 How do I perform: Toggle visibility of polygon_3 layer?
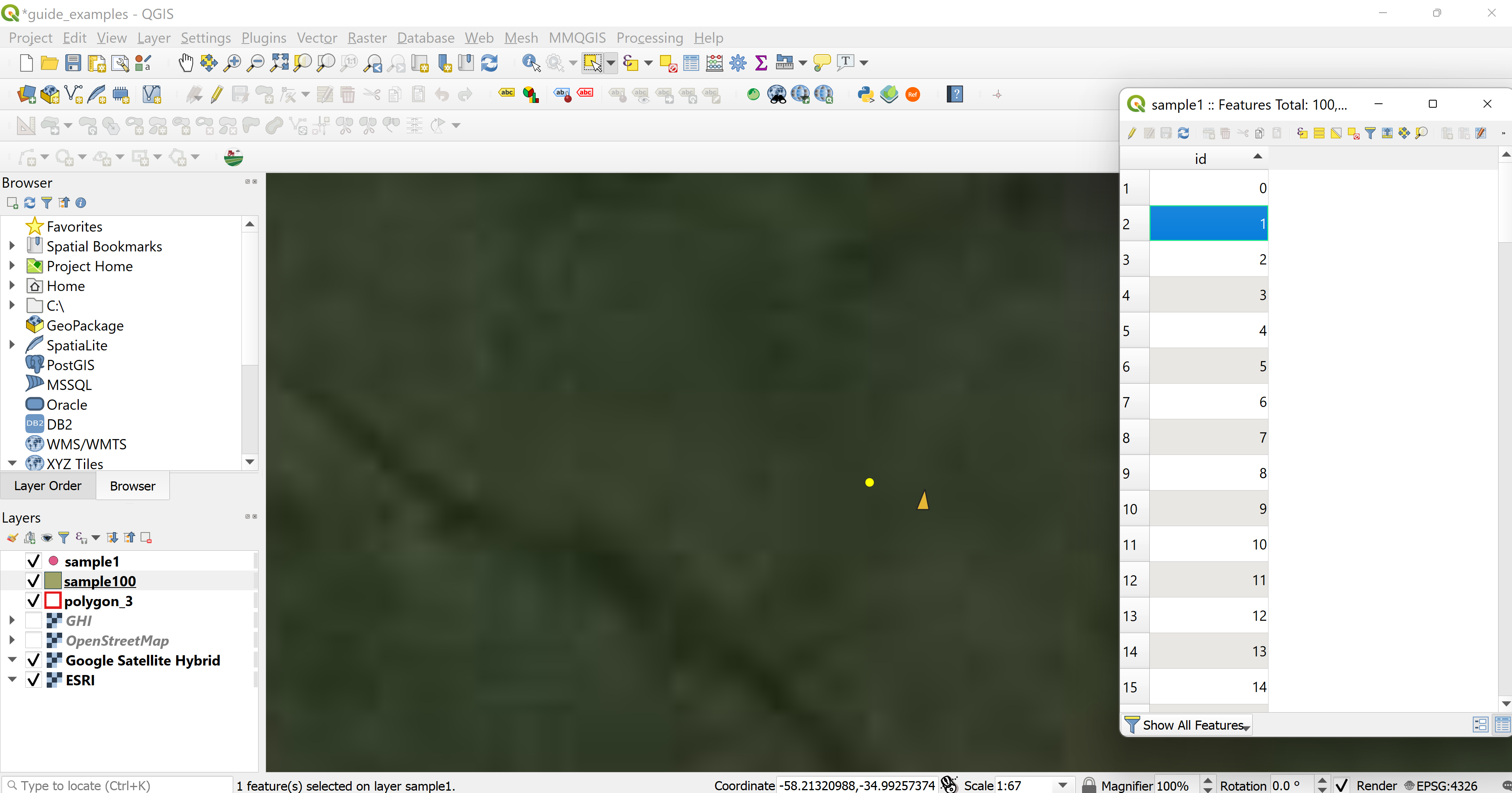tap(34, 601)
